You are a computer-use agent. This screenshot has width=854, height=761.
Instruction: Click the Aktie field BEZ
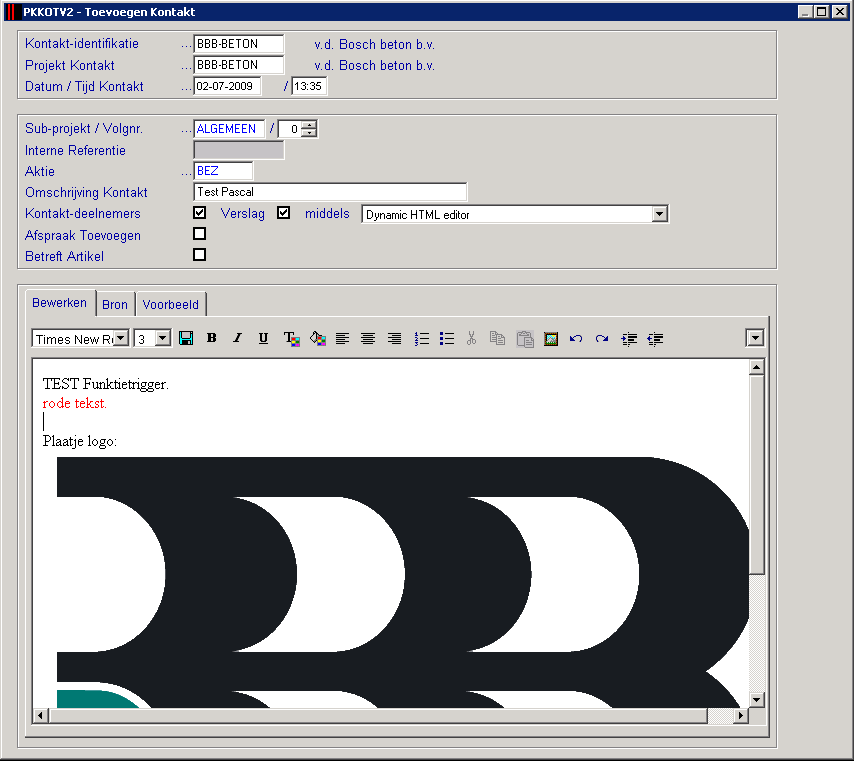click(x=223, y=171)
